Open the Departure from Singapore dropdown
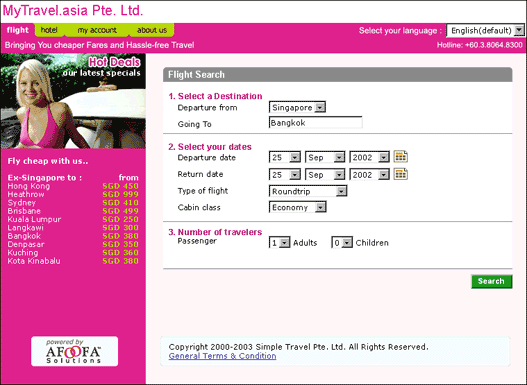Screen dimensions: 527x385 click(297, 108)
